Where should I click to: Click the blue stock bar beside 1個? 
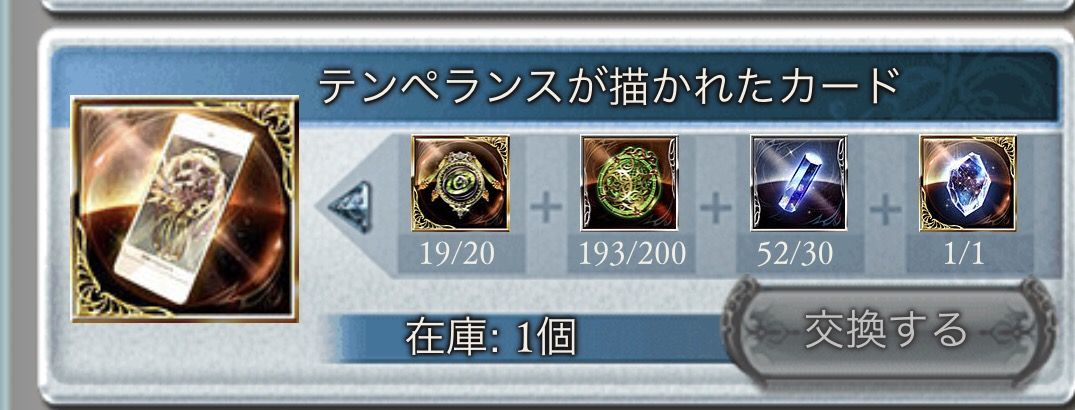pos(528,338)
